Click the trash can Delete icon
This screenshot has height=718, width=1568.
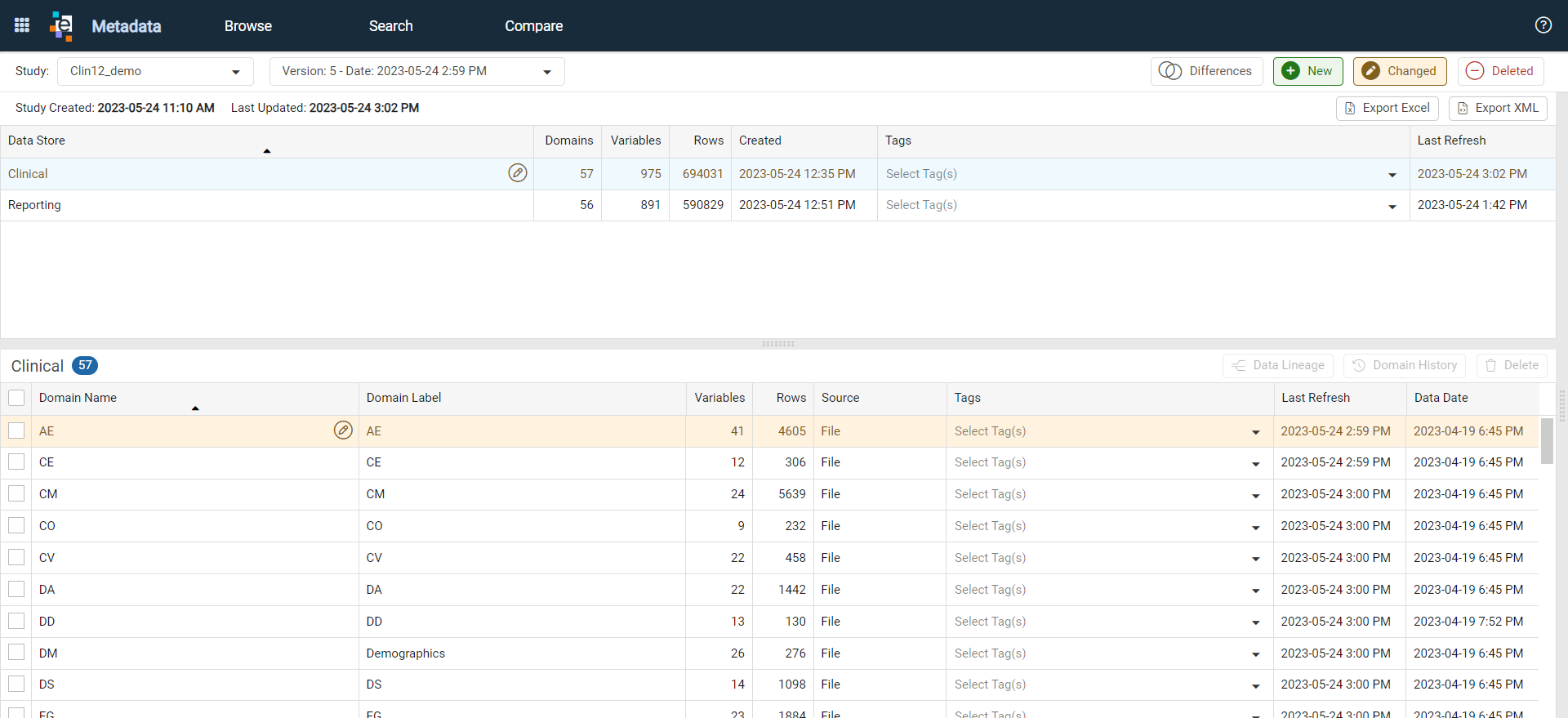click(x=1490, y=365)
